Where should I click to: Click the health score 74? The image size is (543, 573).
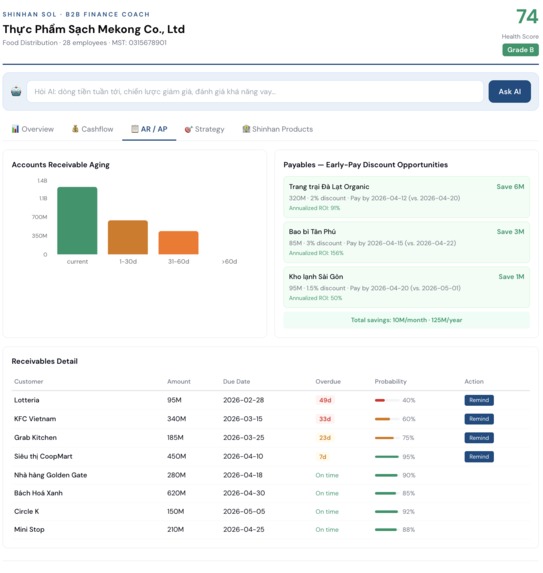click(x=527, y=16)
